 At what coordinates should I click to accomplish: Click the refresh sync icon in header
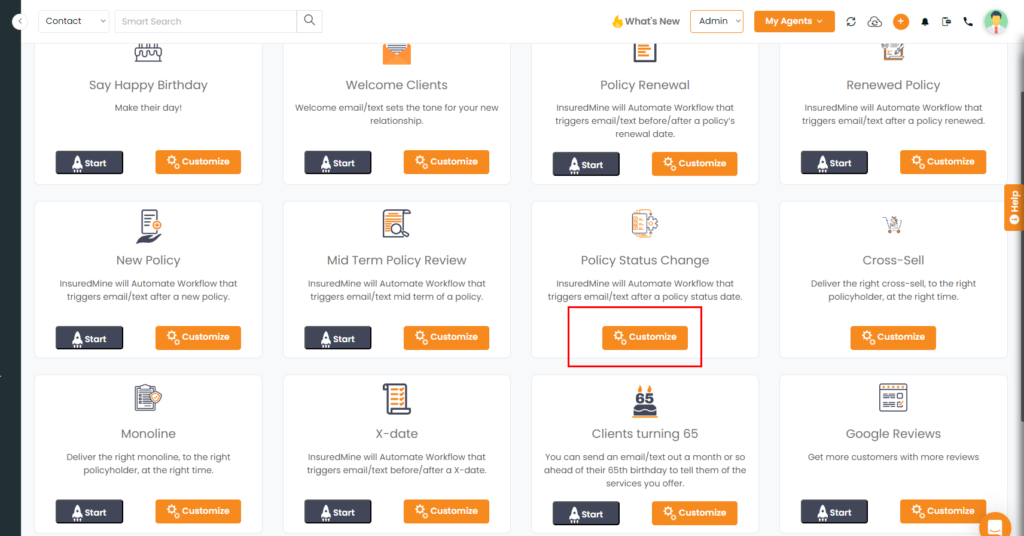(851, 22)
